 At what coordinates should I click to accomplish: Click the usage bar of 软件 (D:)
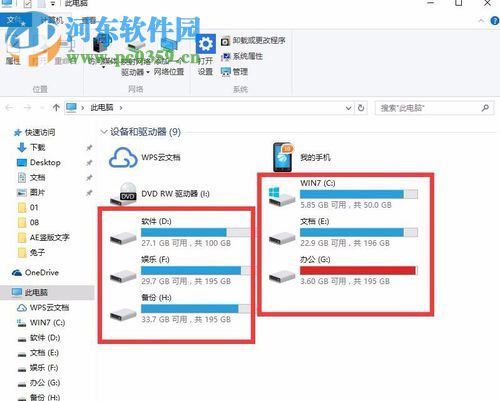tap(195, 232)
